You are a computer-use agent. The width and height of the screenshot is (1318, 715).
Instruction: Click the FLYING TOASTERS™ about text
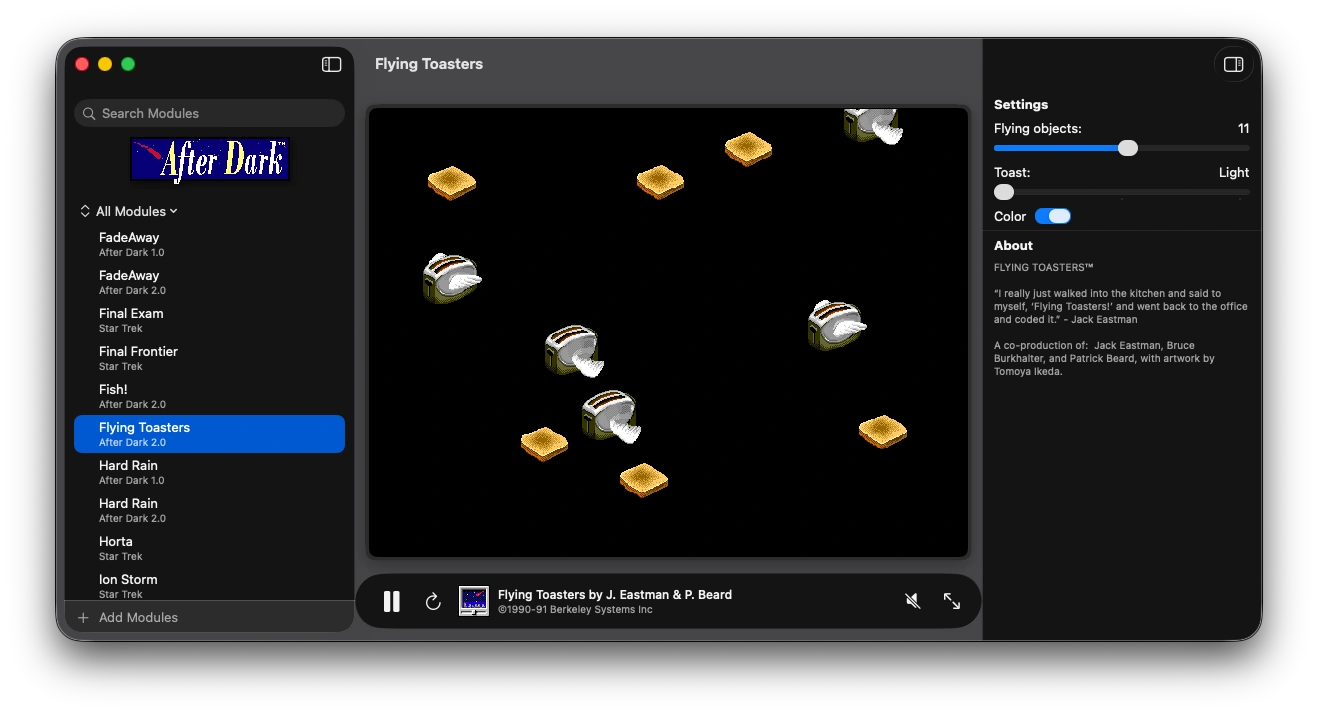1044,267
